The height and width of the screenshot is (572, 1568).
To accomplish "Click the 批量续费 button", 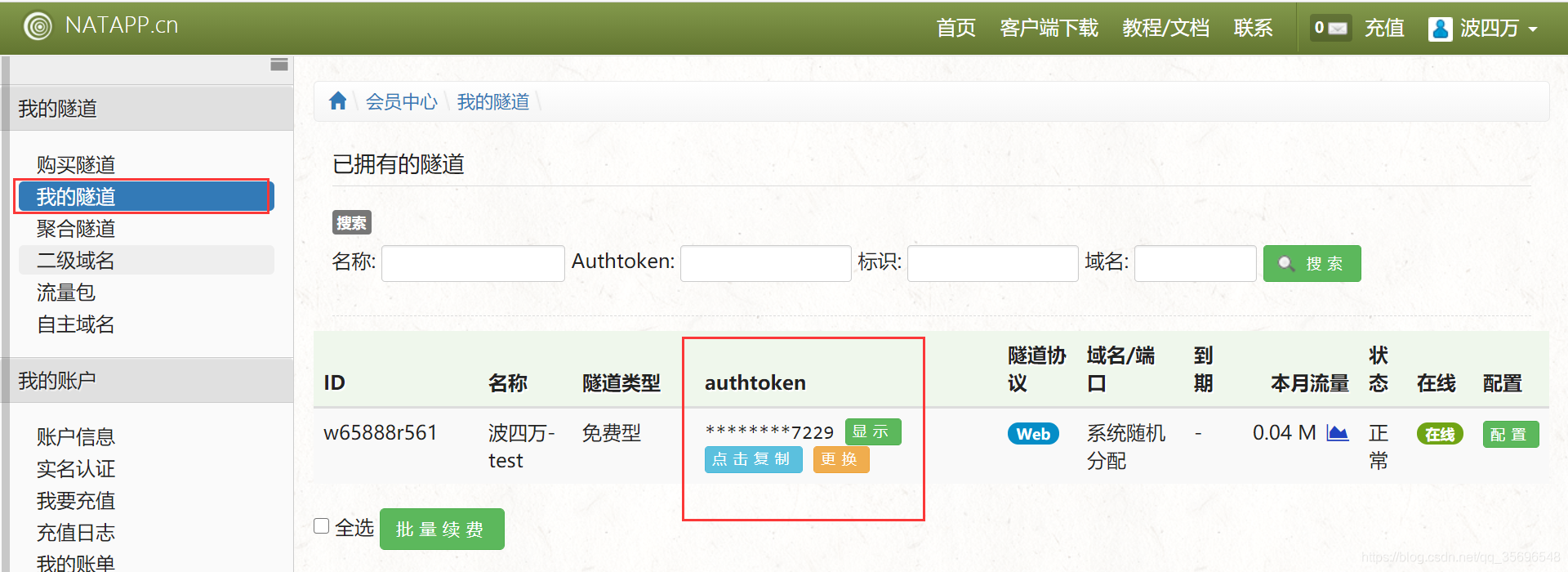I will tap(442, 529).
